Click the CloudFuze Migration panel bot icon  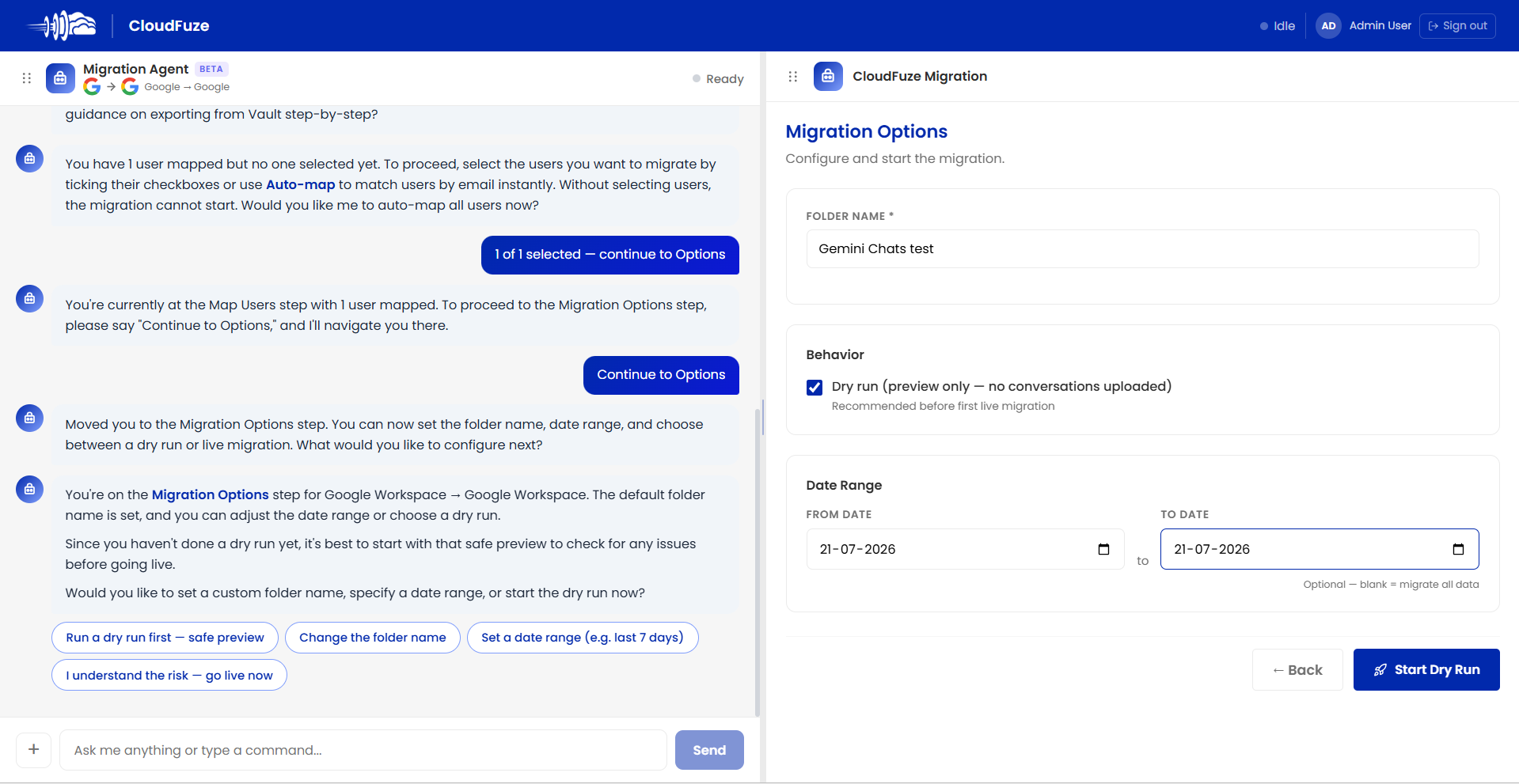pyautogui.click(x=828, y=76)
